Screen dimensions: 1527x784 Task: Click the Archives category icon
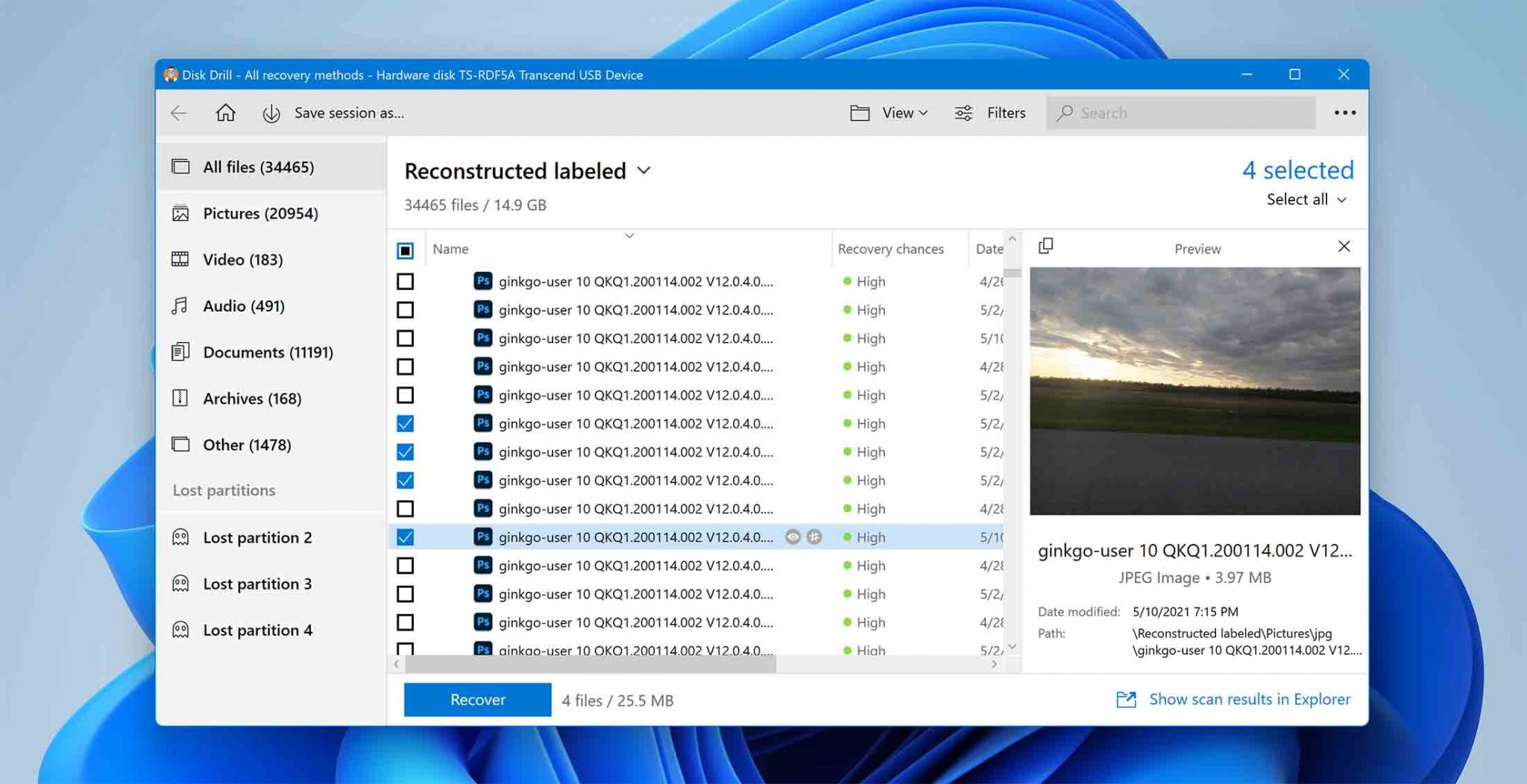[180, 398]
